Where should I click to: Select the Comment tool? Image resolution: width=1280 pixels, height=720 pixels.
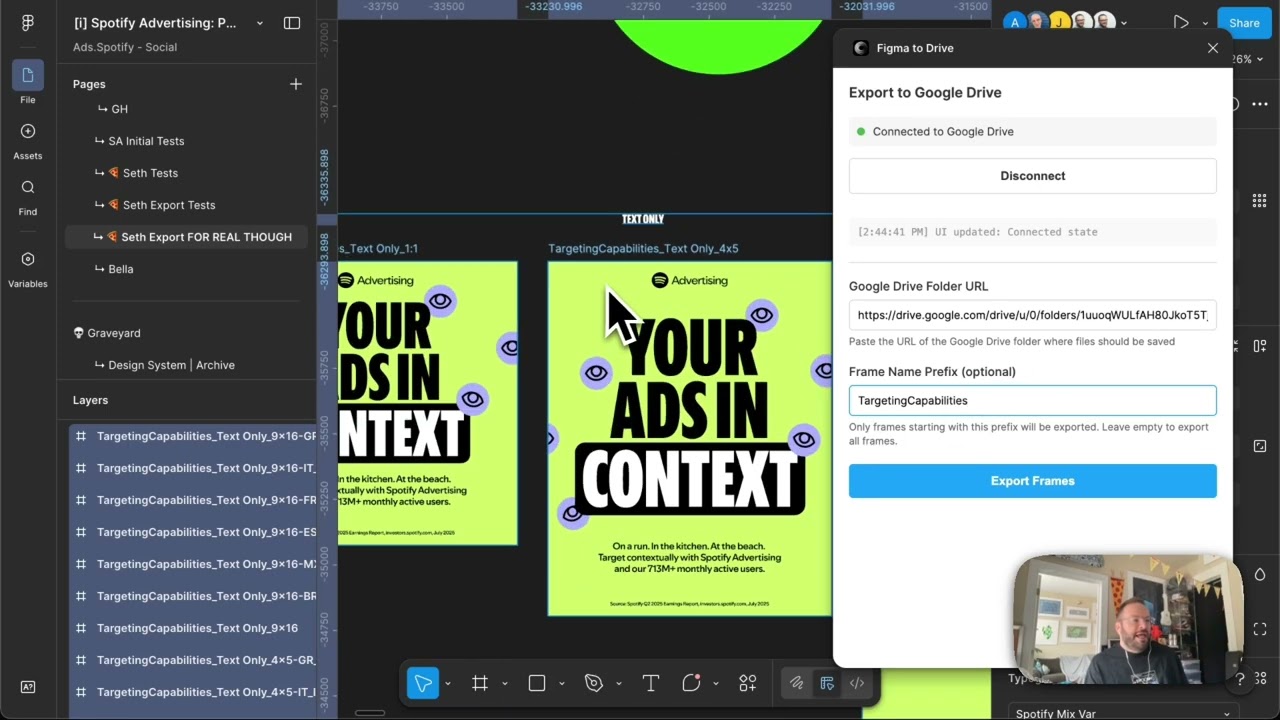[x=691, y=683]
